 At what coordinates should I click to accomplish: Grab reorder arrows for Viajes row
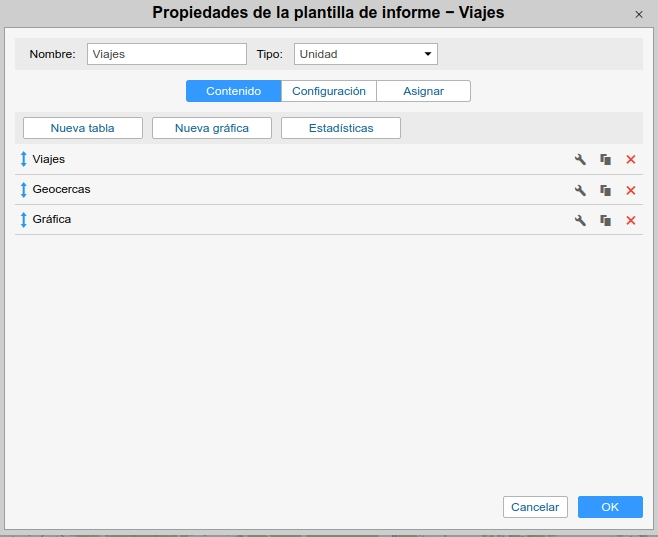point(24,159)
